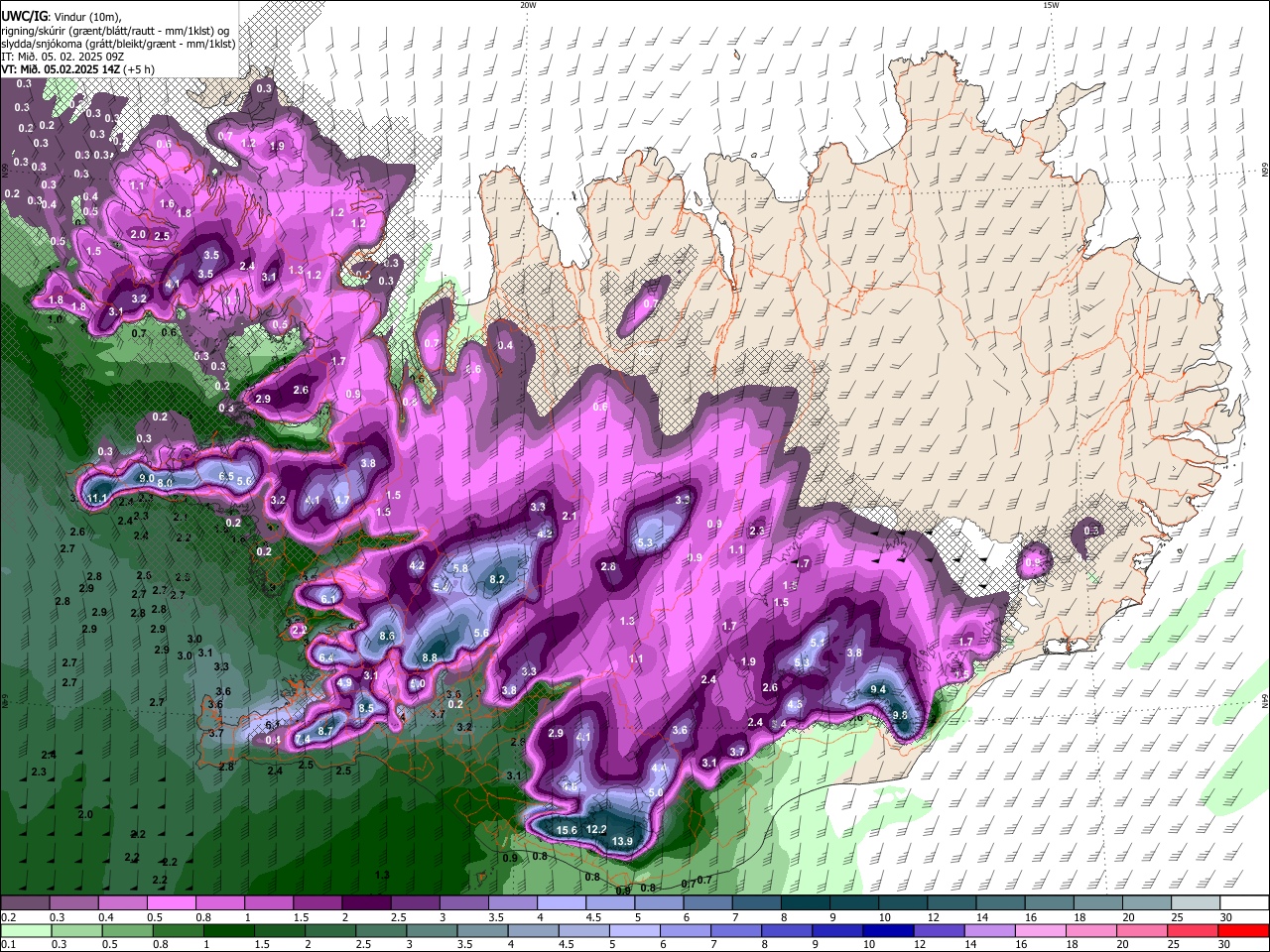
Task: Click the 15W longitude label
Action: (x=1051, y=5)
